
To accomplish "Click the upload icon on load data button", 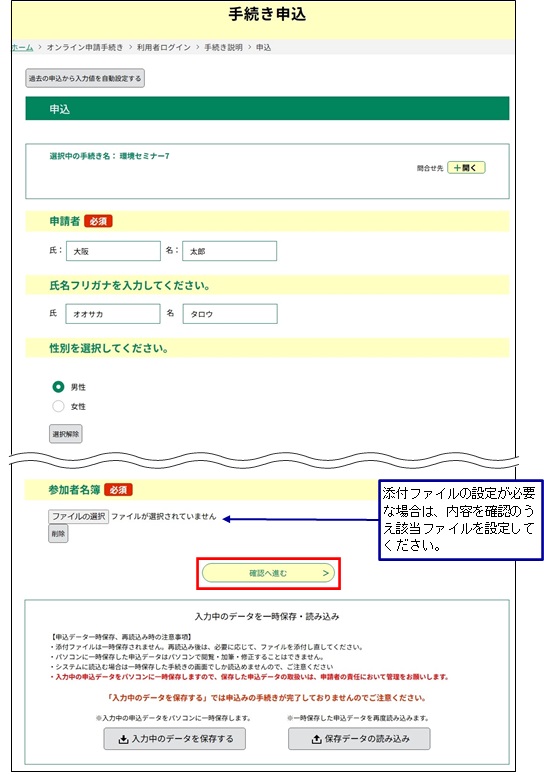I will [x=316, y=739].
